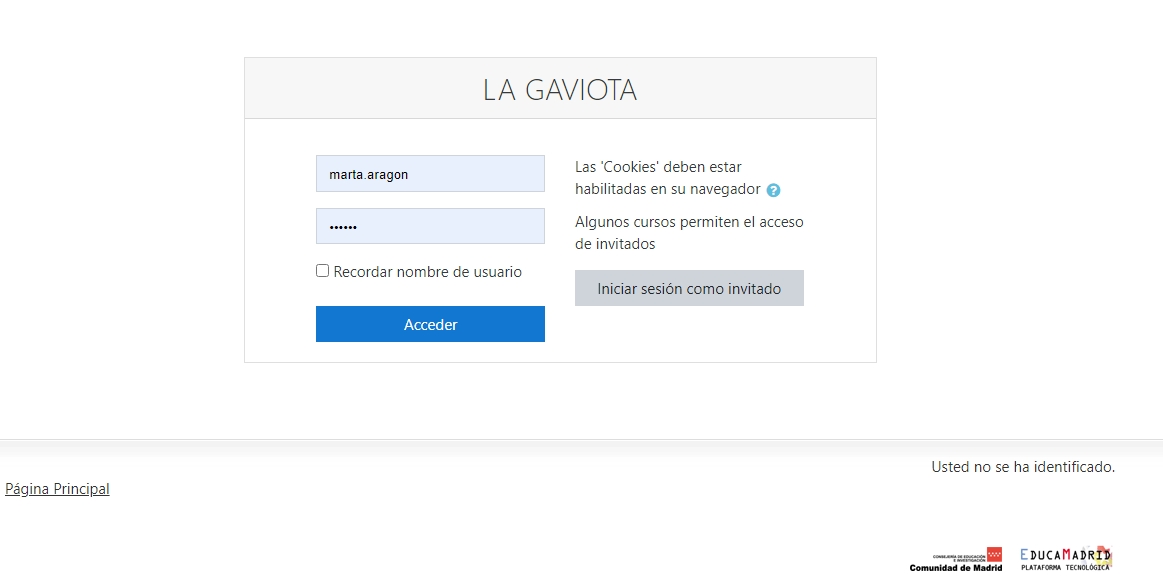Select the Usted no se ha identificado text
Viewport: 1163px width, 588px height.
click(x=1020, y=466)
